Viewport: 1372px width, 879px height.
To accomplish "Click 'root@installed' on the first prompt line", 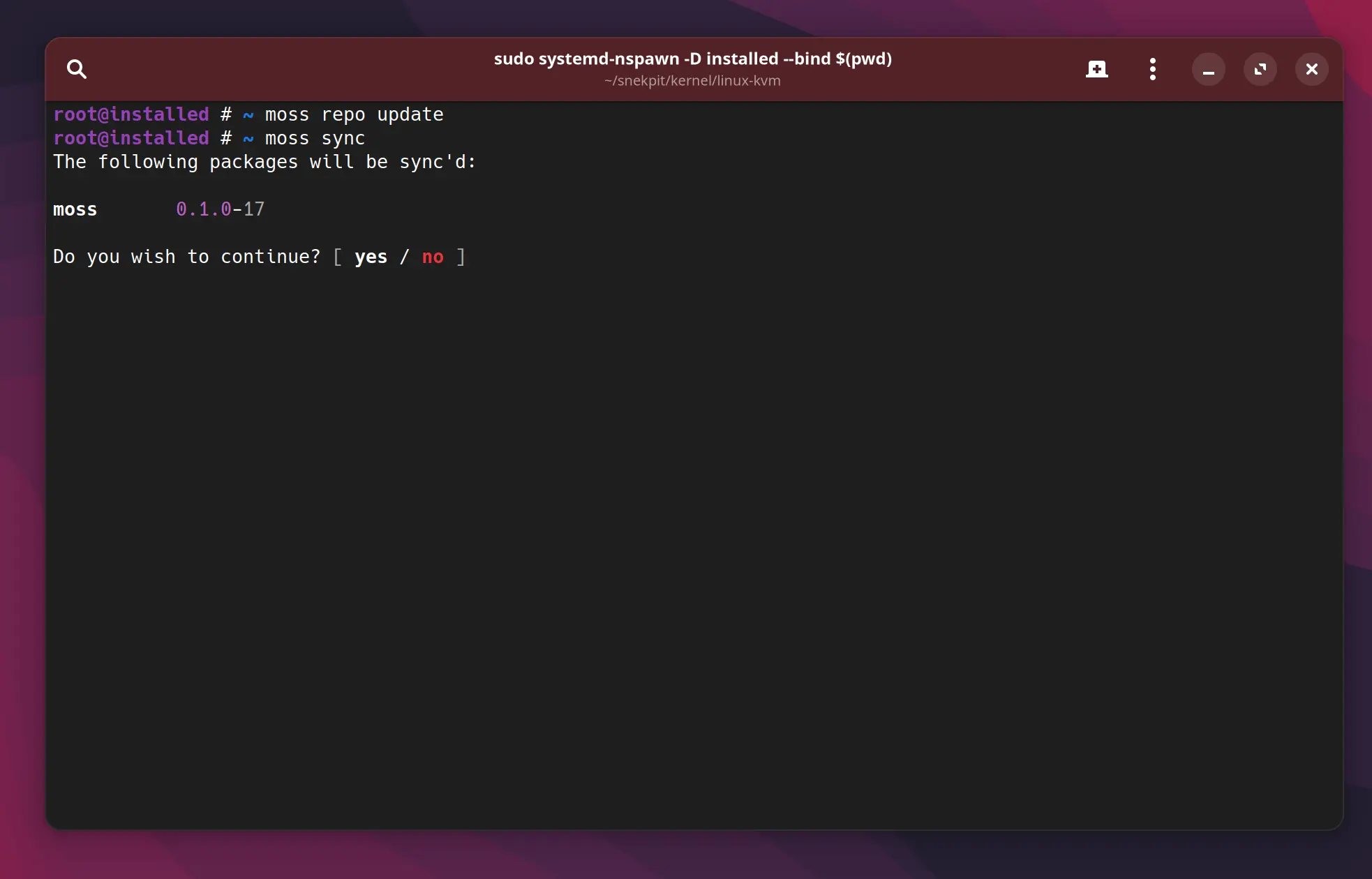I will 131,114.
